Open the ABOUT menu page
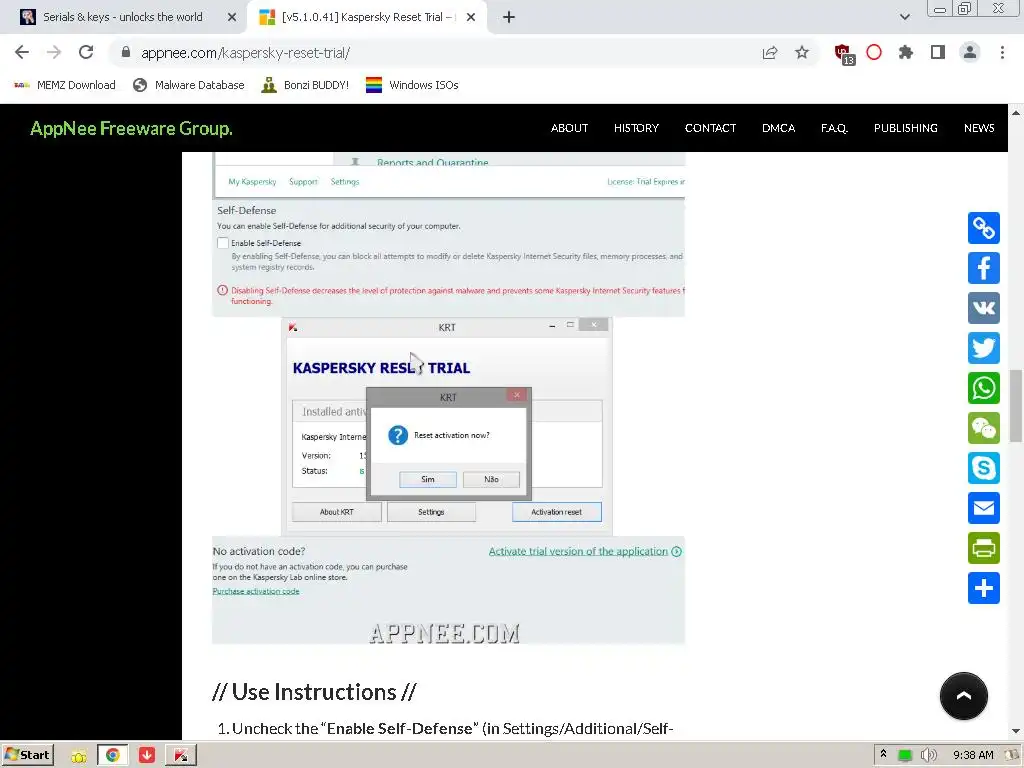The width and height of the screenshot is (1024, 768). pos(569,128)
